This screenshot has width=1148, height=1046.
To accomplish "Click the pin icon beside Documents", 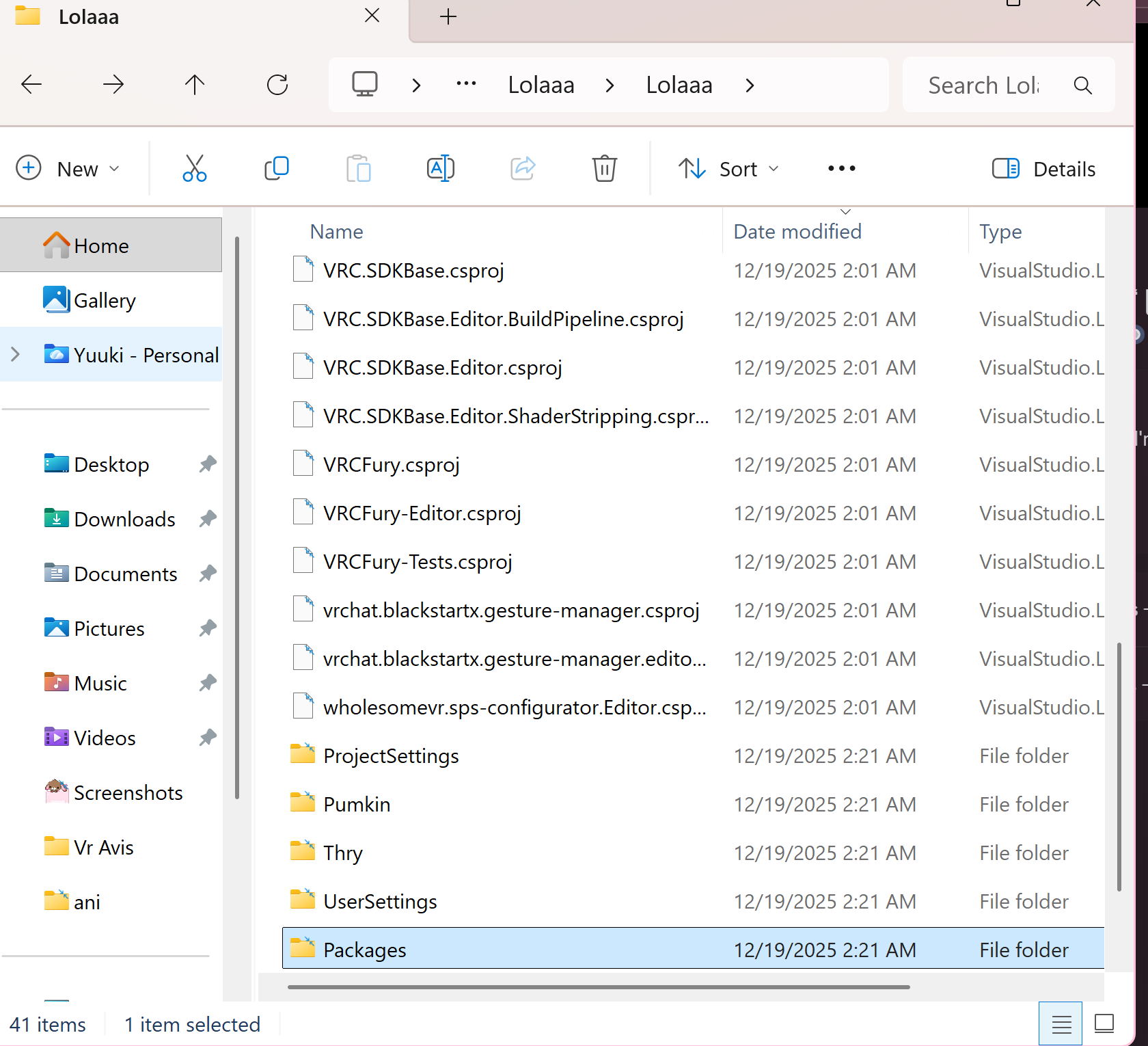I will tap(208, 574).
